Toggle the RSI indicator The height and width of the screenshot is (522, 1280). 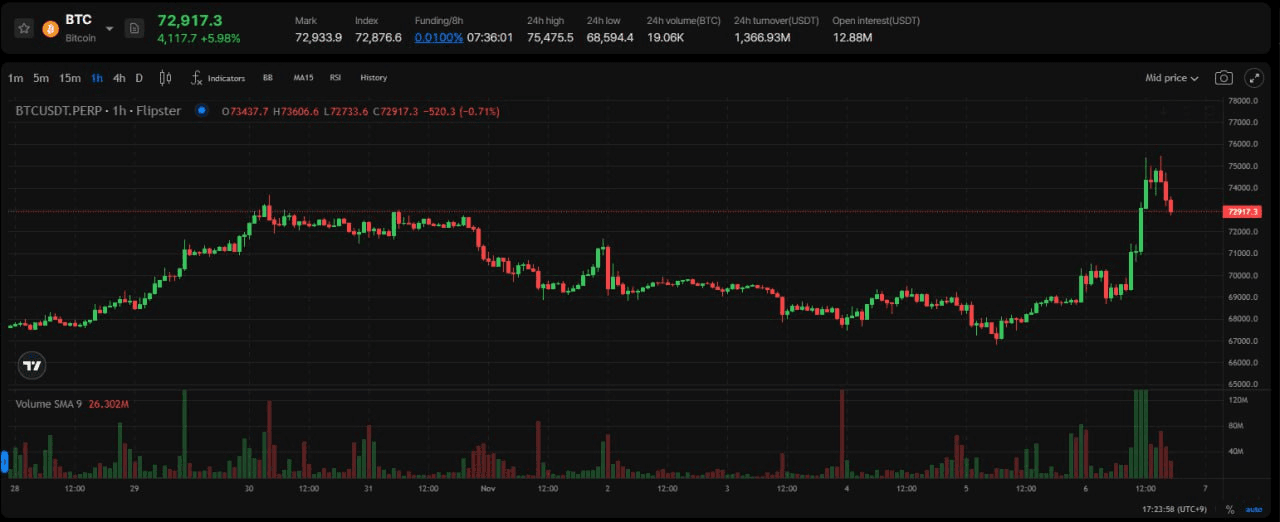[x=335, y=78]
